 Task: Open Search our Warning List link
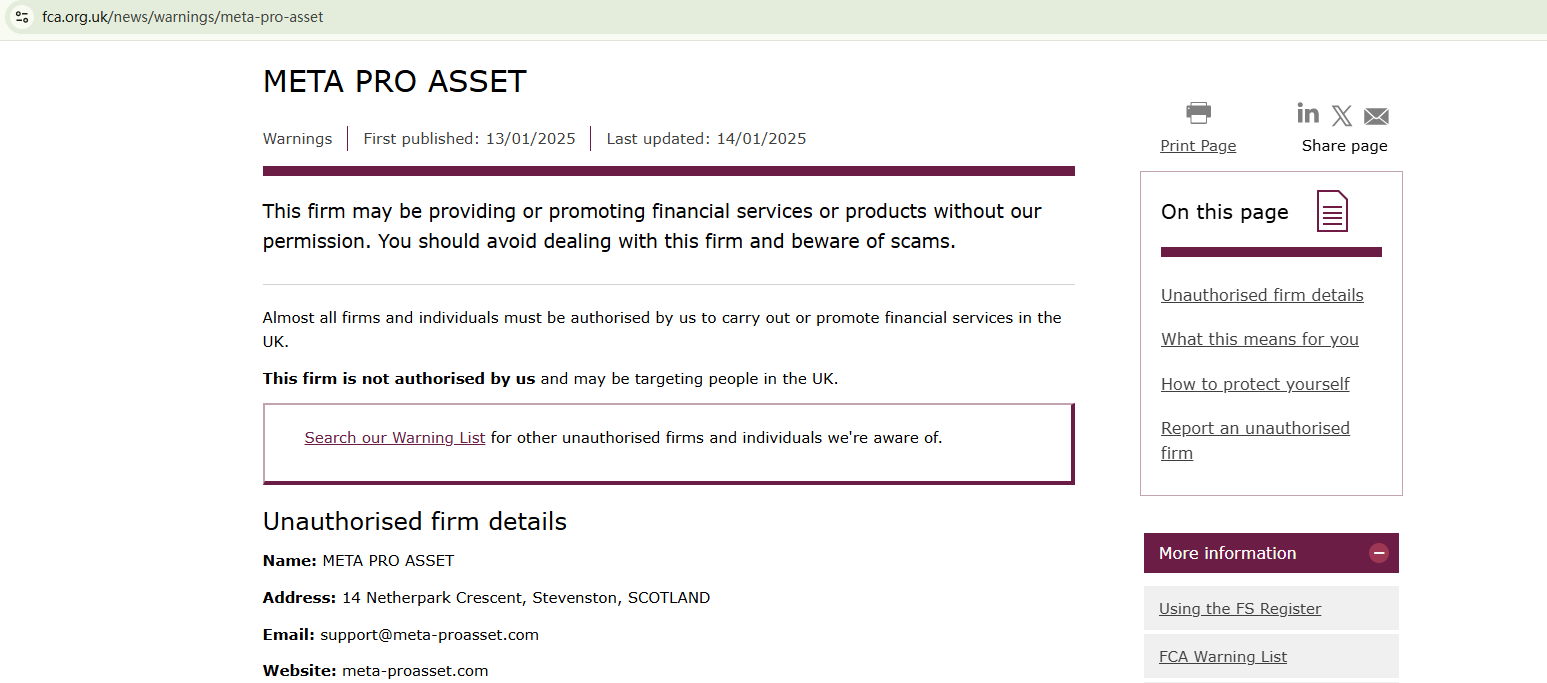click(x=395, y=438)
